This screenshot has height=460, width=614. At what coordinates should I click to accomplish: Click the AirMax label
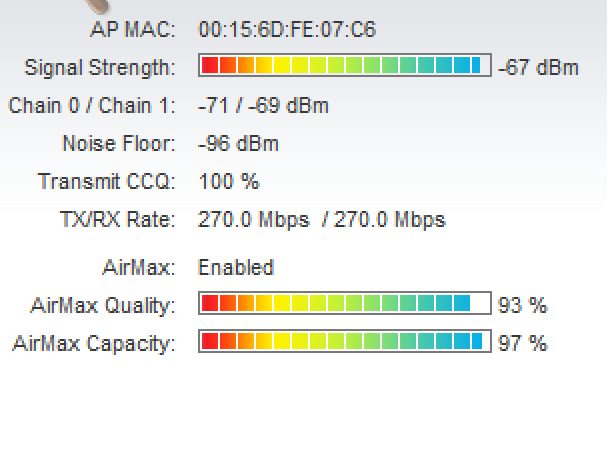click(139, 268)
